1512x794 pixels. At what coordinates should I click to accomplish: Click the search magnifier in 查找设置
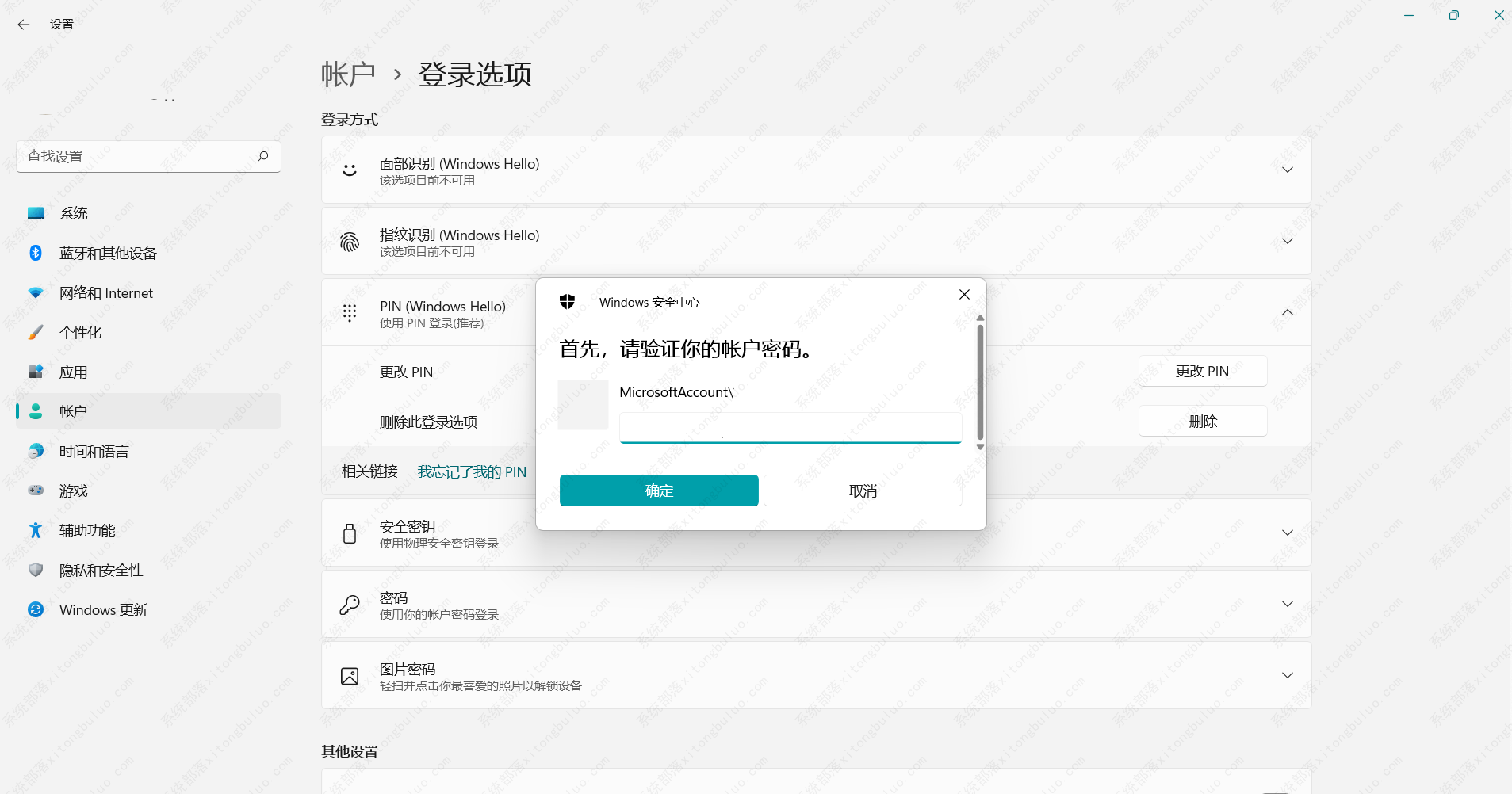pyautogui.click(x=263, y=156)
